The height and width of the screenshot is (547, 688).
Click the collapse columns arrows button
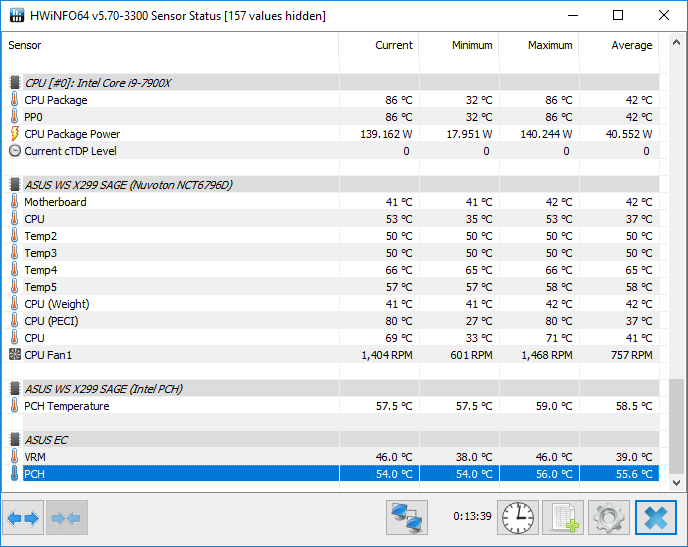(66, 518)
